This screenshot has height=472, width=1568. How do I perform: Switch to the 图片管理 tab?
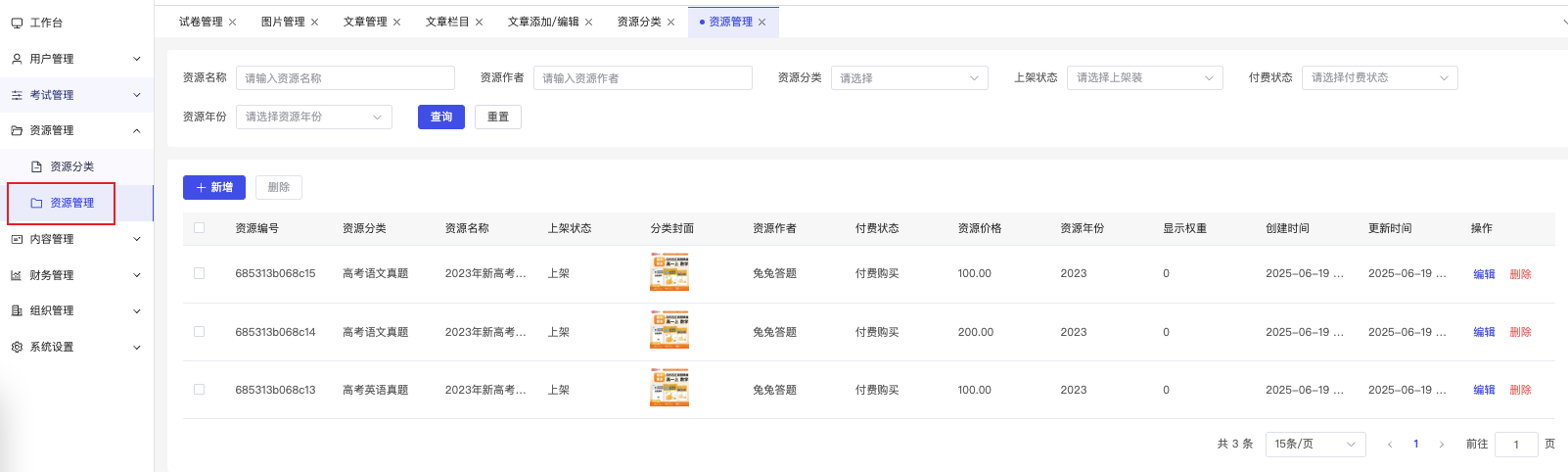coord(283,22)
